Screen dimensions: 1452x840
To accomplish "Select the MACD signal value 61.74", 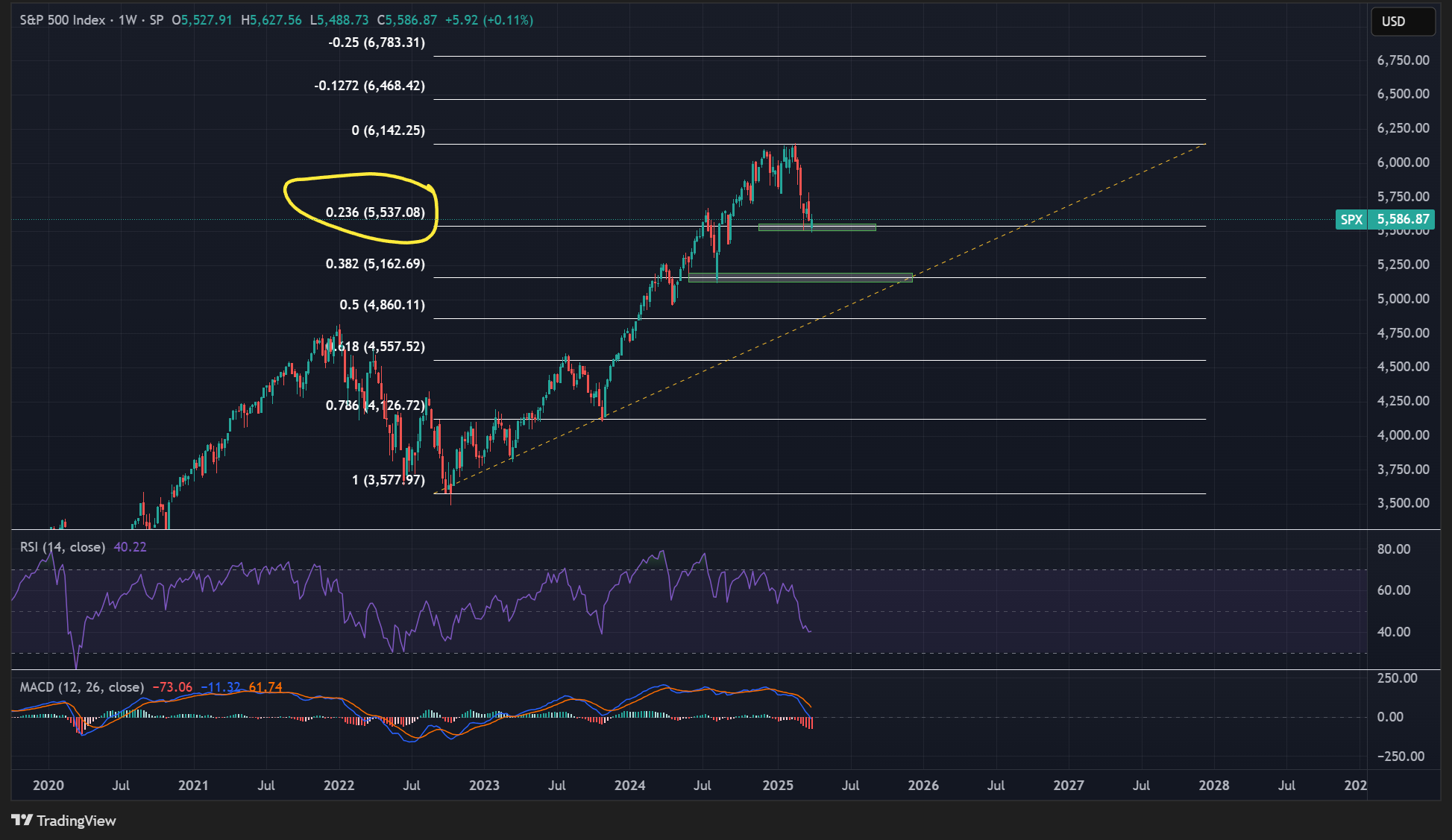I will tap(265, 687).
